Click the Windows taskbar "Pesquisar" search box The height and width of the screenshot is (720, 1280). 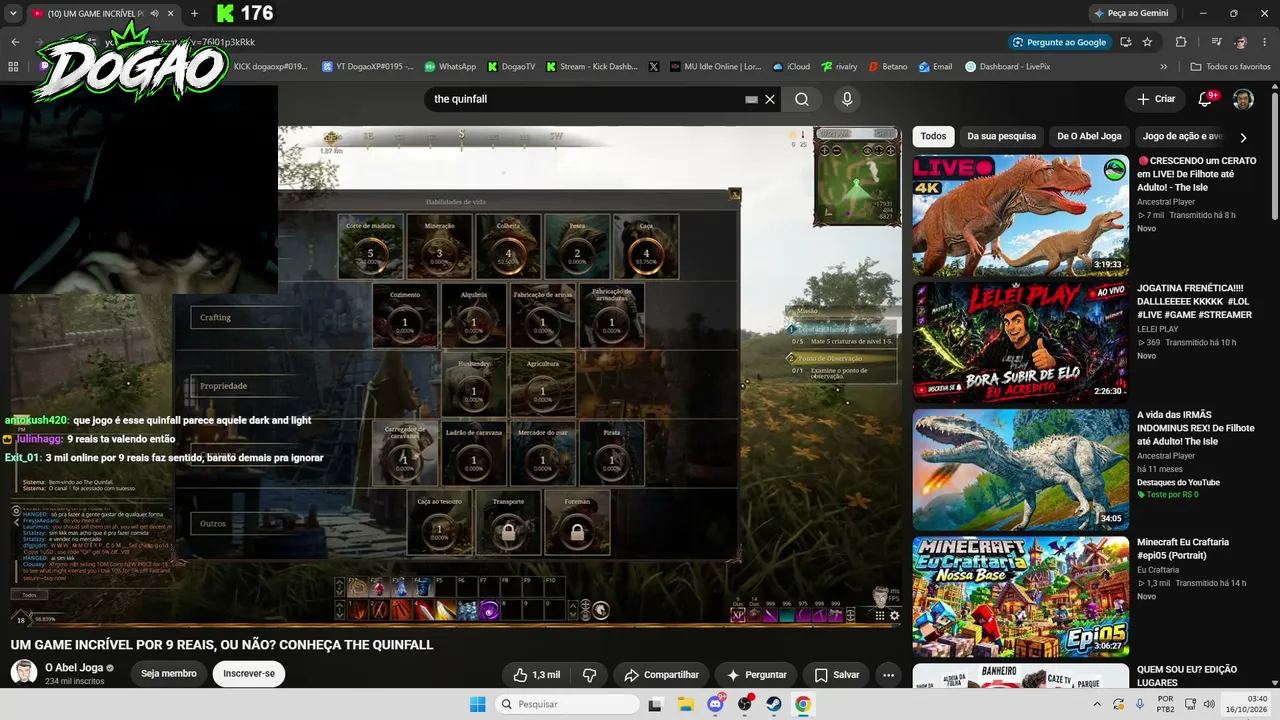pos(568,704)
